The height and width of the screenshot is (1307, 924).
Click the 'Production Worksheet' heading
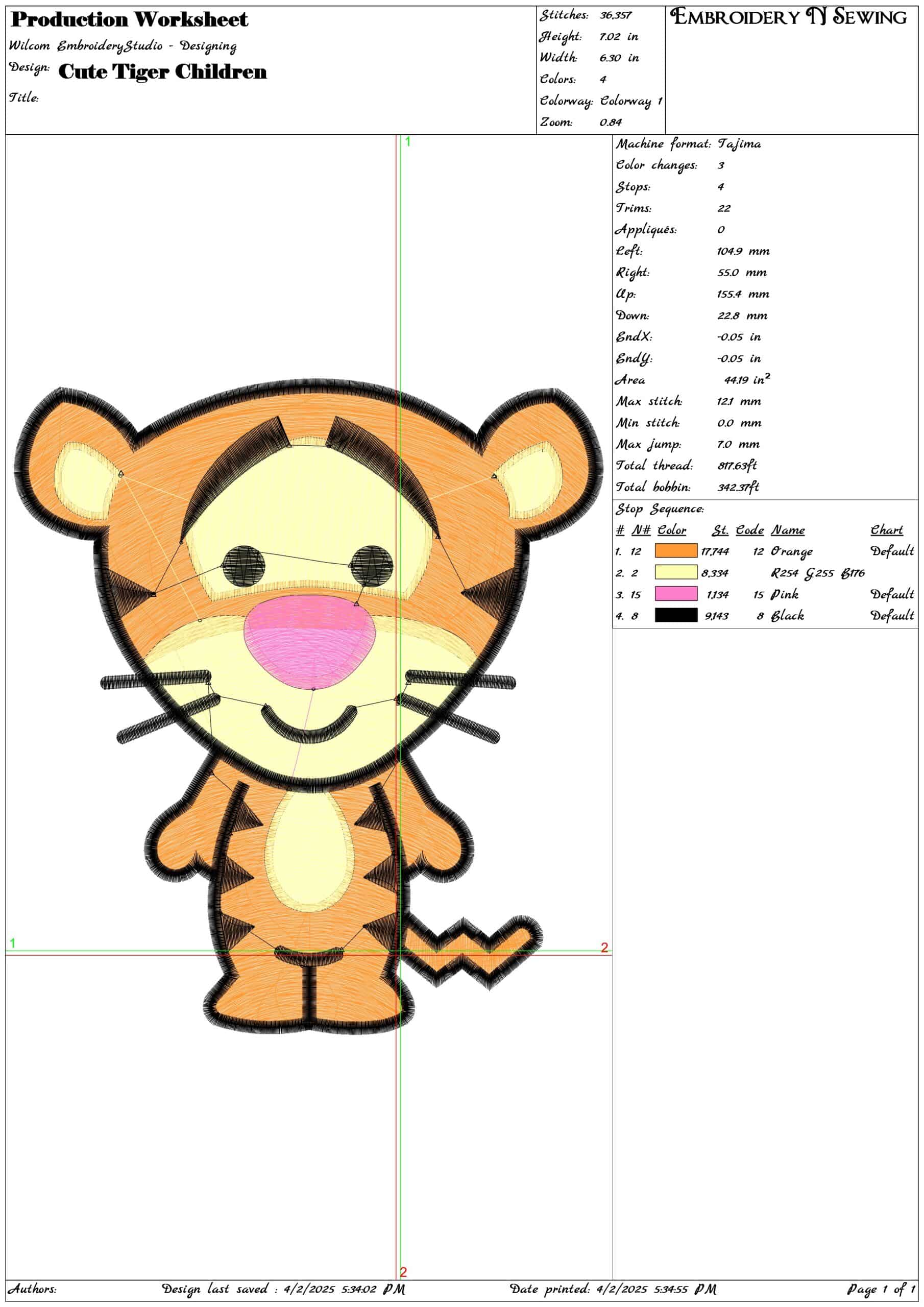tap(129, 19)
